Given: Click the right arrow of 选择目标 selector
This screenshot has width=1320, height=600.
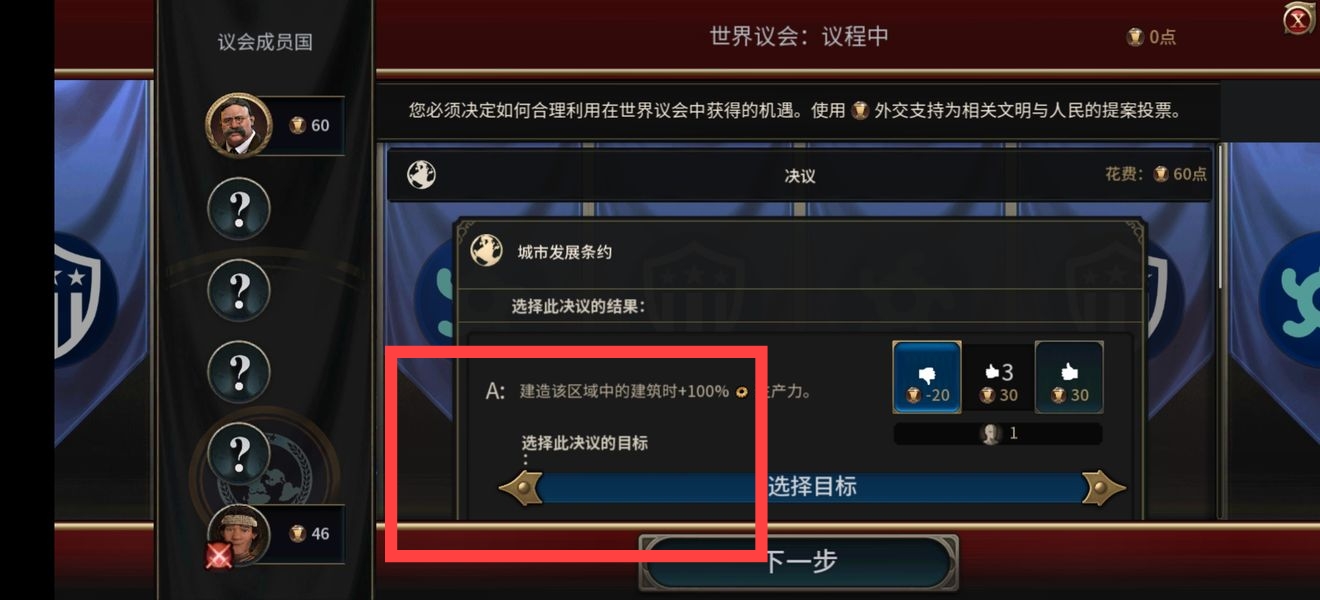Looking at the screenshot, I should tap(1103, 488).
